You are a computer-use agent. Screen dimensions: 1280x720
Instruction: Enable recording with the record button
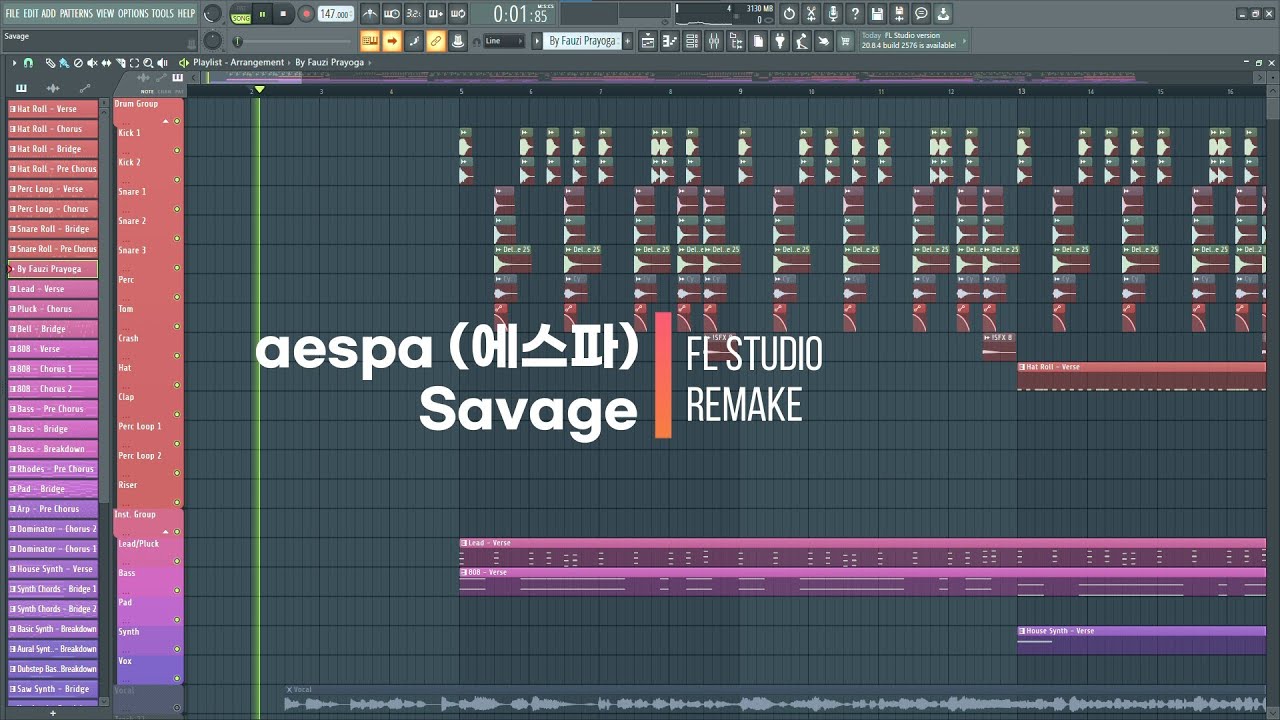pyautogui.click(x=306, y=14)
